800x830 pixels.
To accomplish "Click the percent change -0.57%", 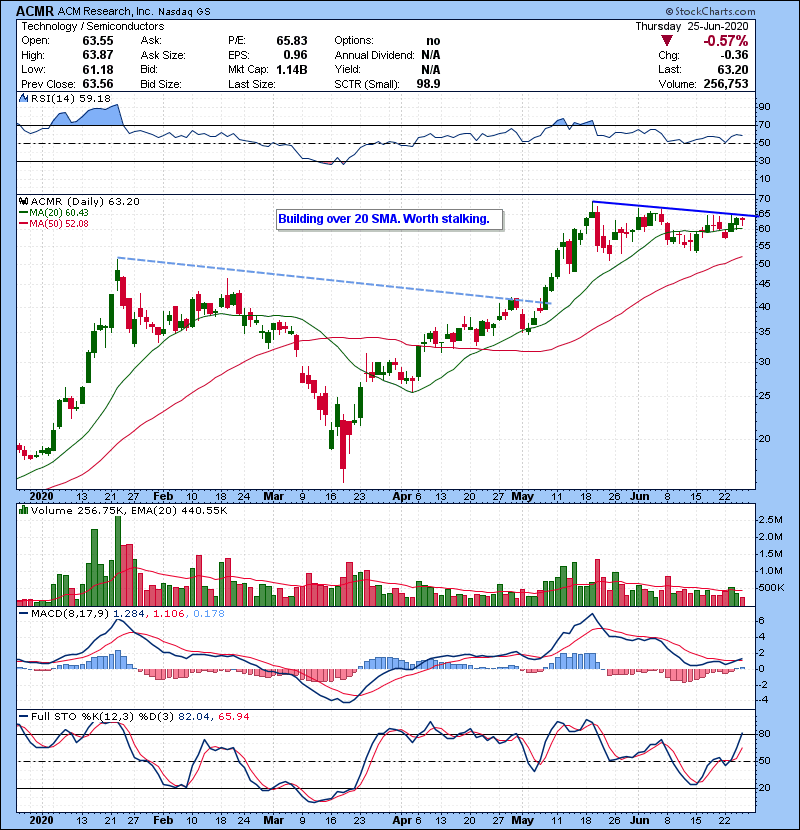I will pyautogui.click(x=726, y=41).
